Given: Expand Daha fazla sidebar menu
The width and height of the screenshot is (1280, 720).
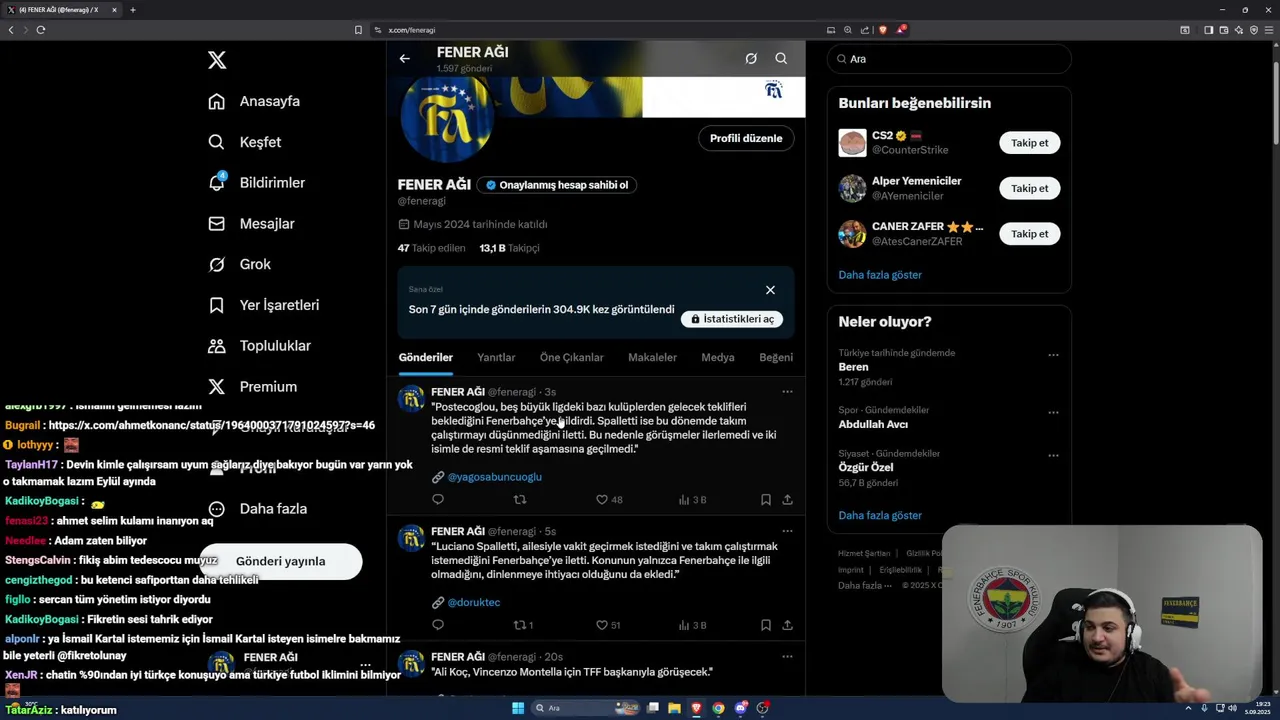Looking at the screenshot, I should pyautogui.click(x=257, y=509).
